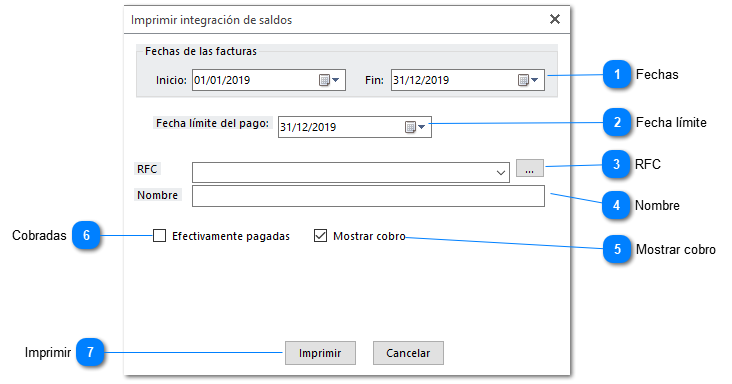Click the RFC label
The image size is (732, 384).
tap(148, 169)
